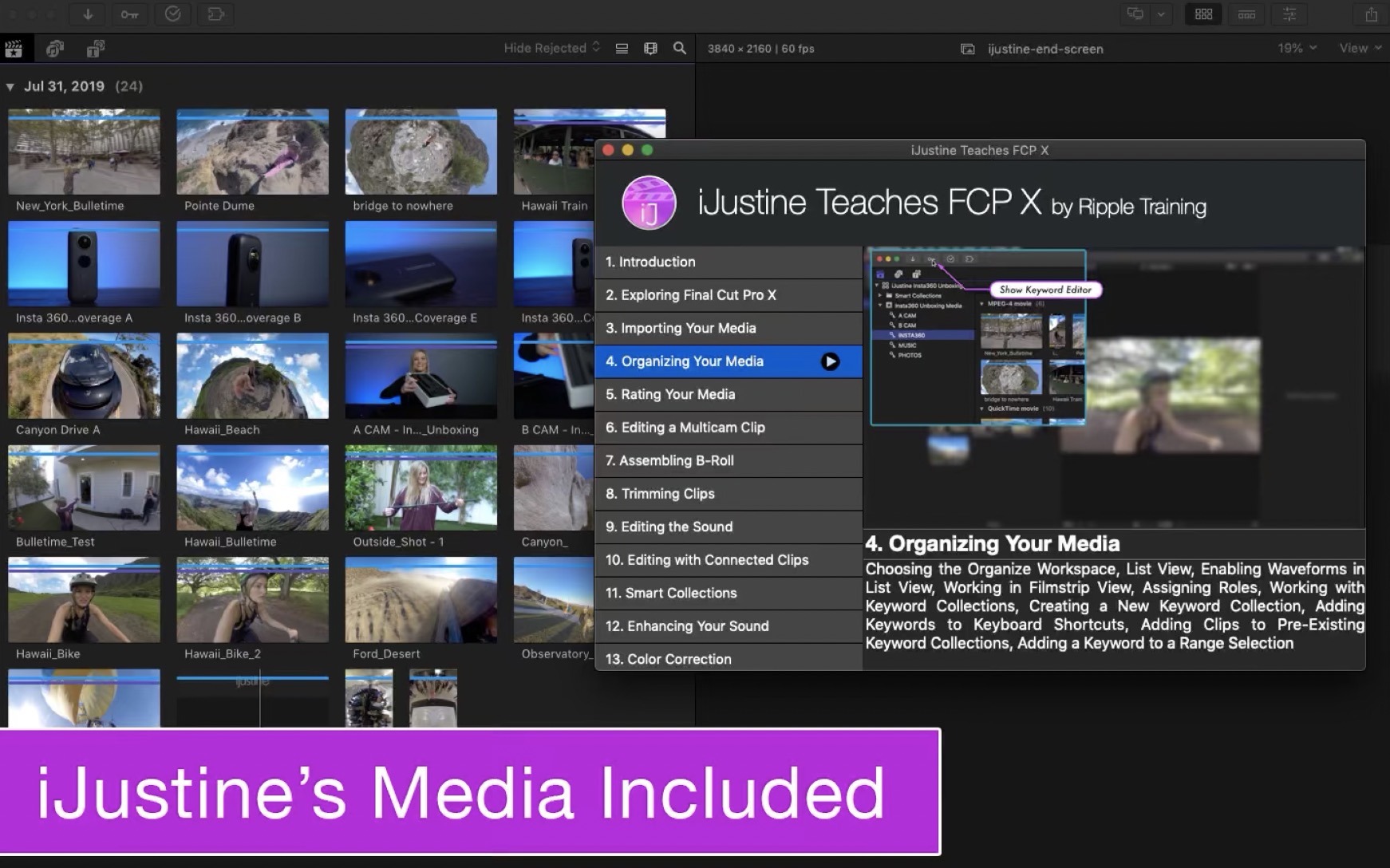
Task: Open the Keyword Editor key icon
Action: 129,14
